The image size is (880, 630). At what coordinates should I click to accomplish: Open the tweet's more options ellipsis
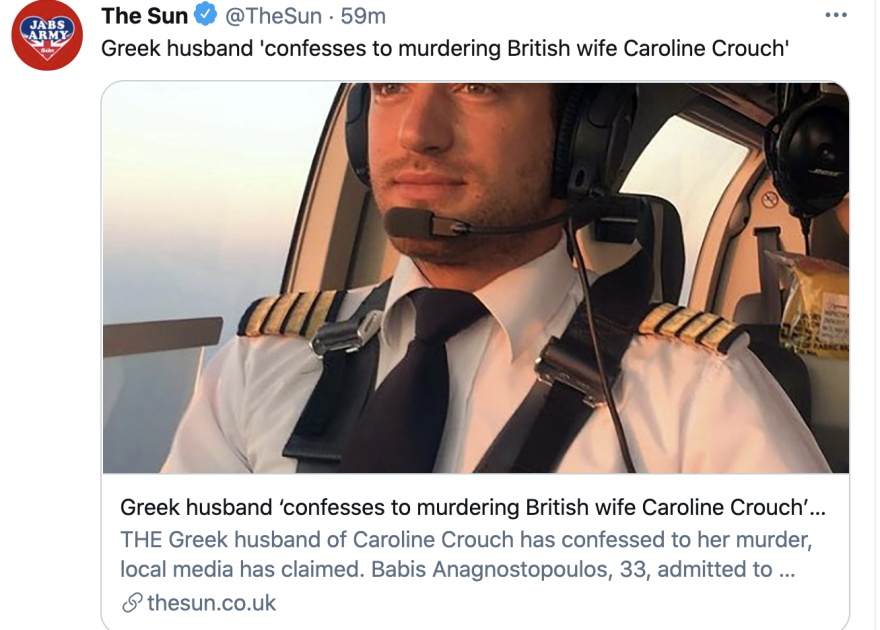pyautogui.click(x=835, y=15)
